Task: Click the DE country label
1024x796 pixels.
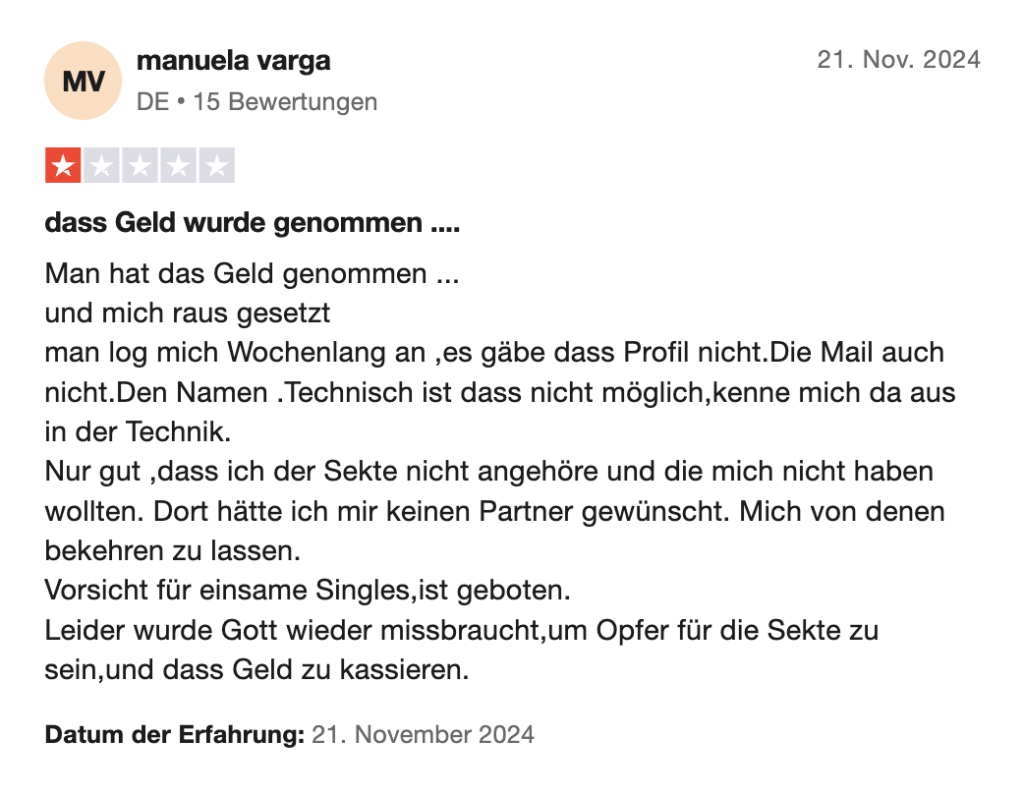Action: coord(153,102)
